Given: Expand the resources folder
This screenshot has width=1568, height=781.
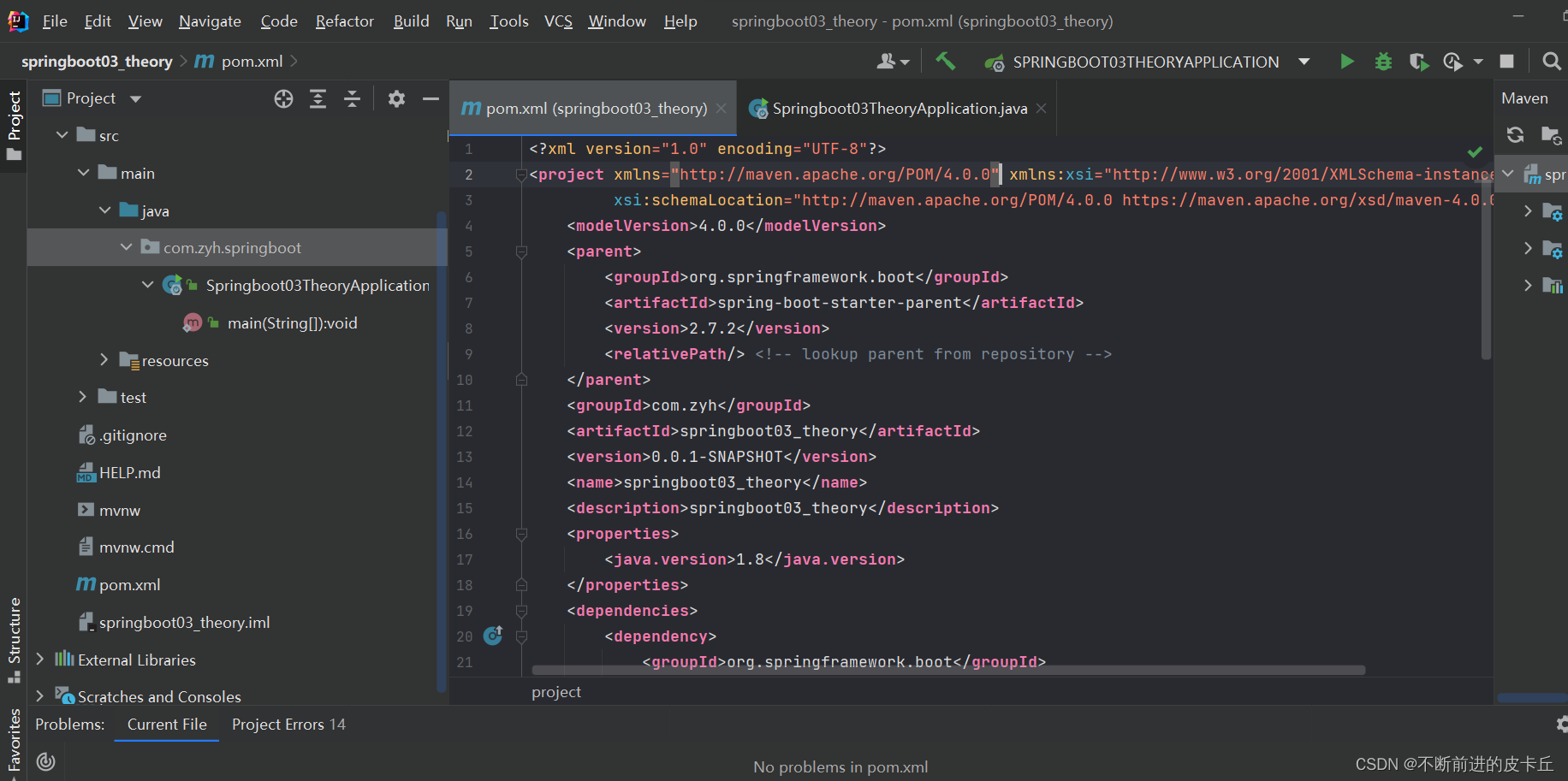Looking at the screenshot, I should (x=104, y=360).
